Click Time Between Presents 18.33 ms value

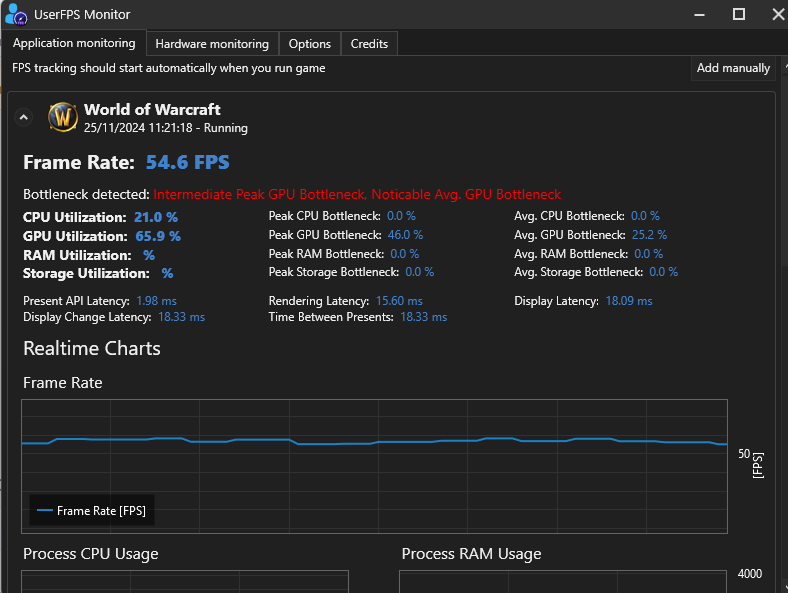(x=424, y=317)
